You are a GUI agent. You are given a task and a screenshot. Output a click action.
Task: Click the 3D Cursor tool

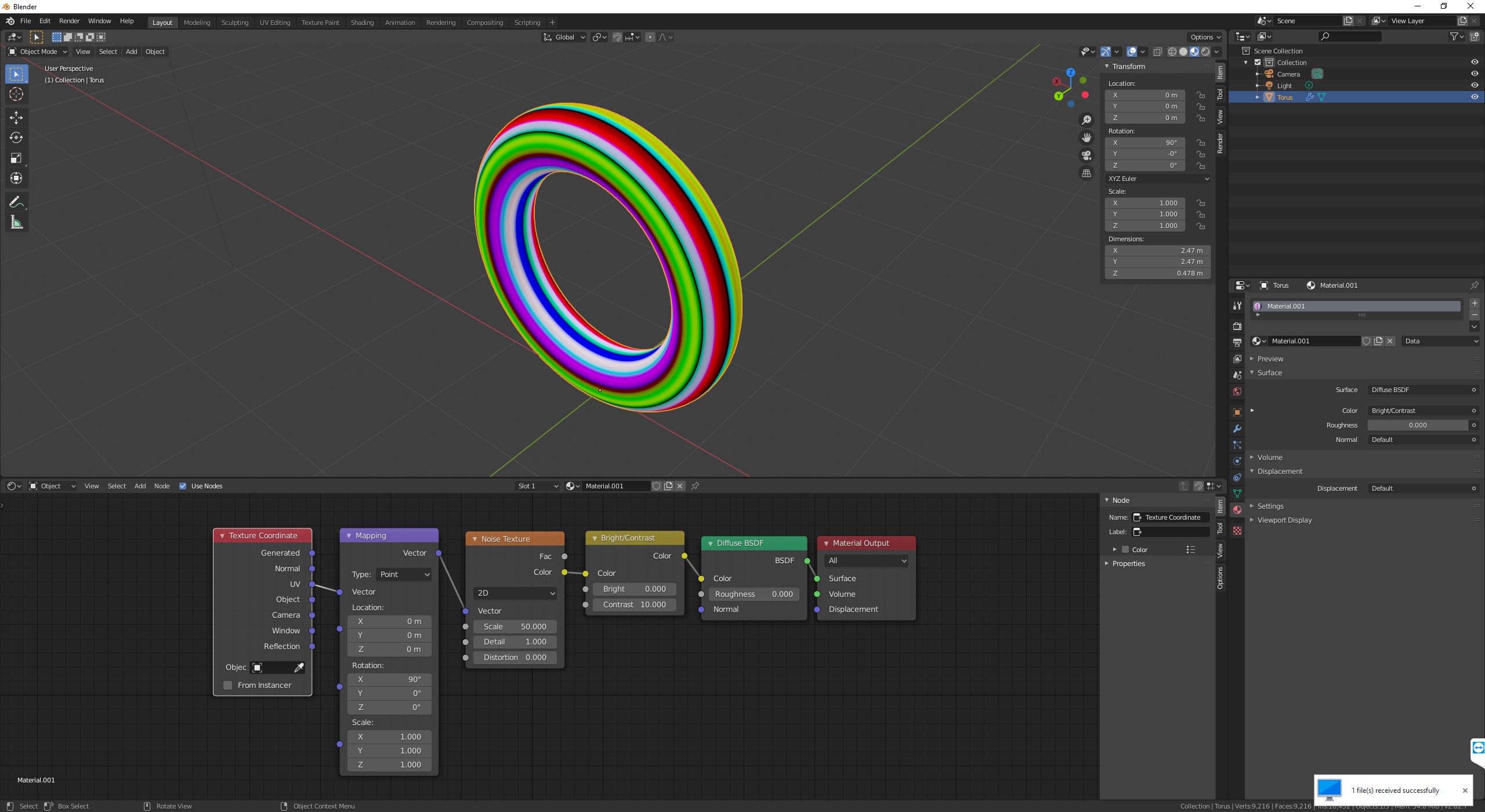click(16, 94)
